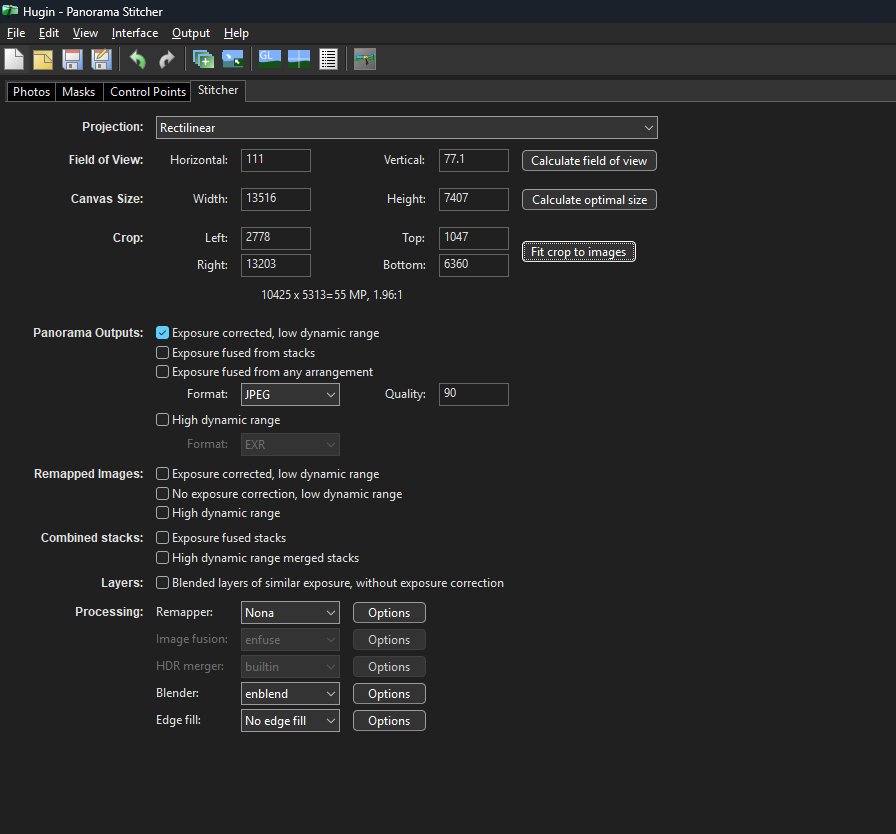Screen dimensions: 896x834
Task: Enable Exposure fused from stacks
Action: point(162,353)
